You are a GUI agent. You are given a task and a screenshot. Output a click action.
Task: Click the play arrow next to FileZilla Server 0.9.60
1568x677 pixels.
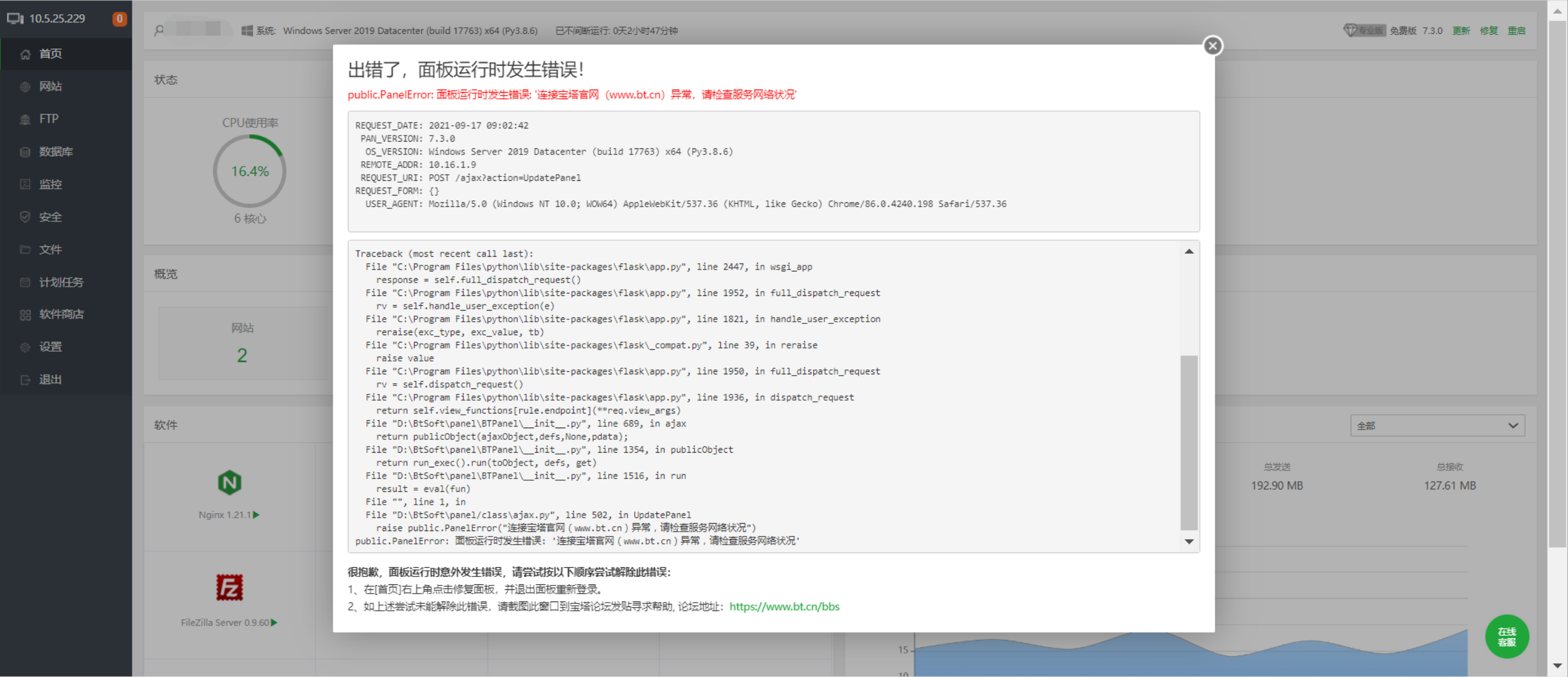pyautogui.click(x=274, y=622)
